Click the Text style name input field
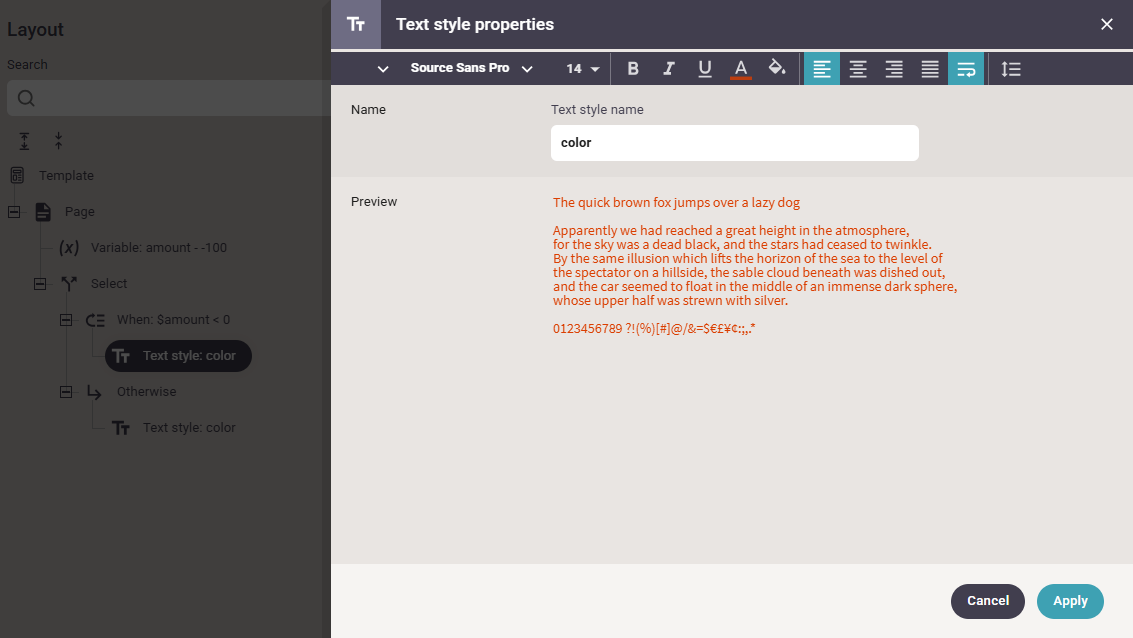Screen dimensions: 1133x638 pyautogui.click(x=735, y=143)
